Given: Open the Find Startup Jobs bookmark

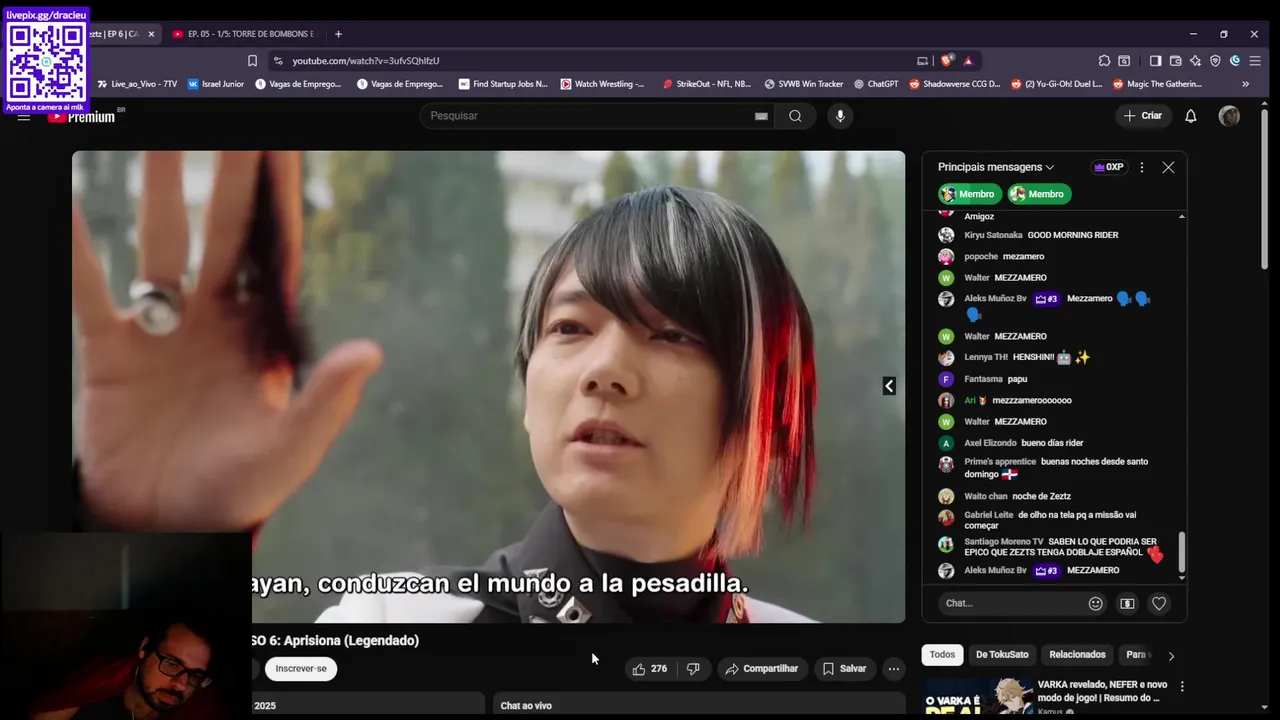Looking at the screenshot, I should (503, 84).
